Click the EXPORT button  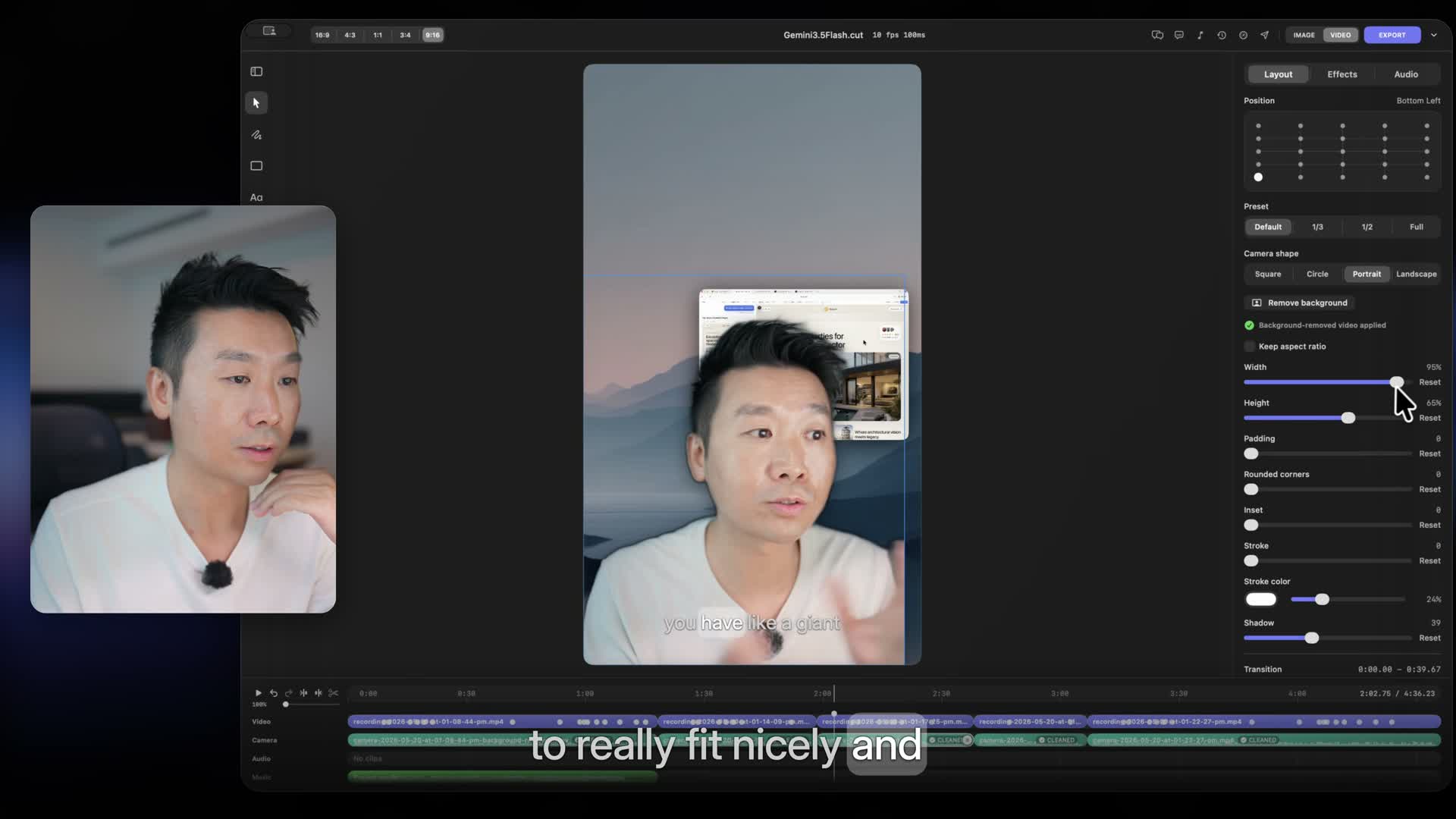tap(1392, 35)
